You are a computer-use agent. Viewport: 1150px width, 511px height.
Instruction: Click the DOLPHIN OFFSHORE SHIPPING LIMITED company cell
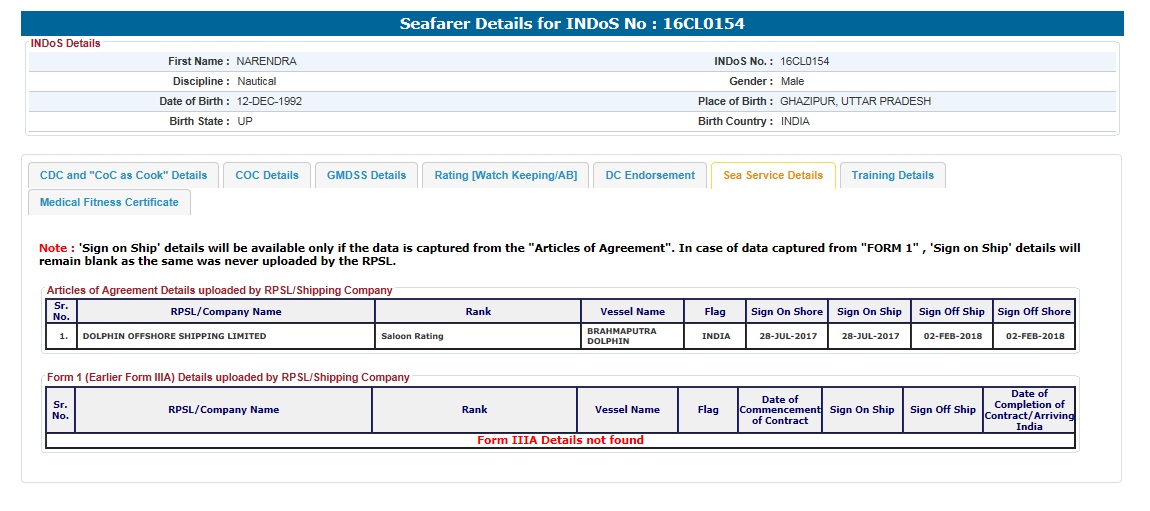tap(174, 336)
